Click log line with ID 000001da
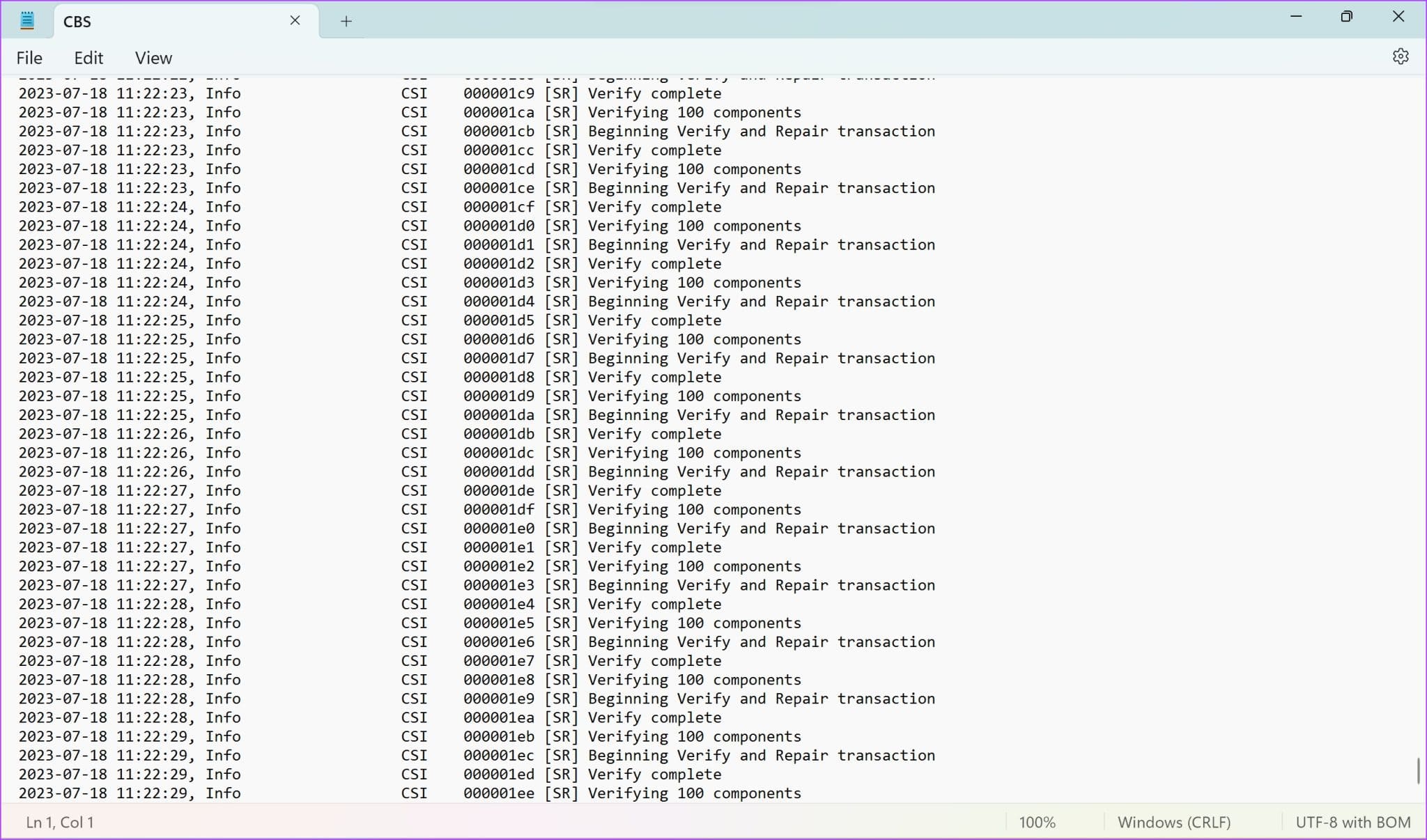 pyautogui.click(x=477, y=415)
